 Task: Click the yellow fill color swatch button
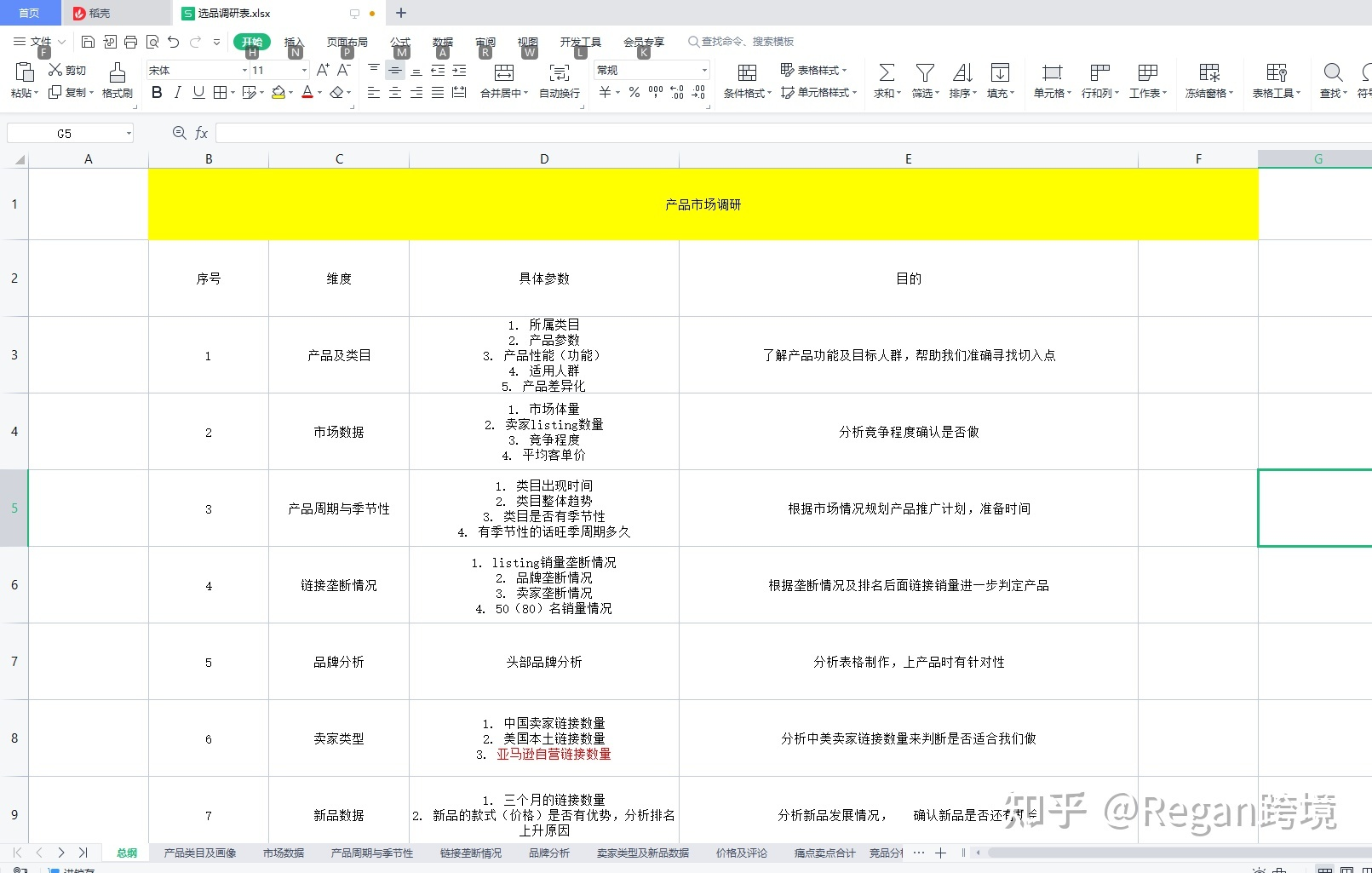[278, 93]
